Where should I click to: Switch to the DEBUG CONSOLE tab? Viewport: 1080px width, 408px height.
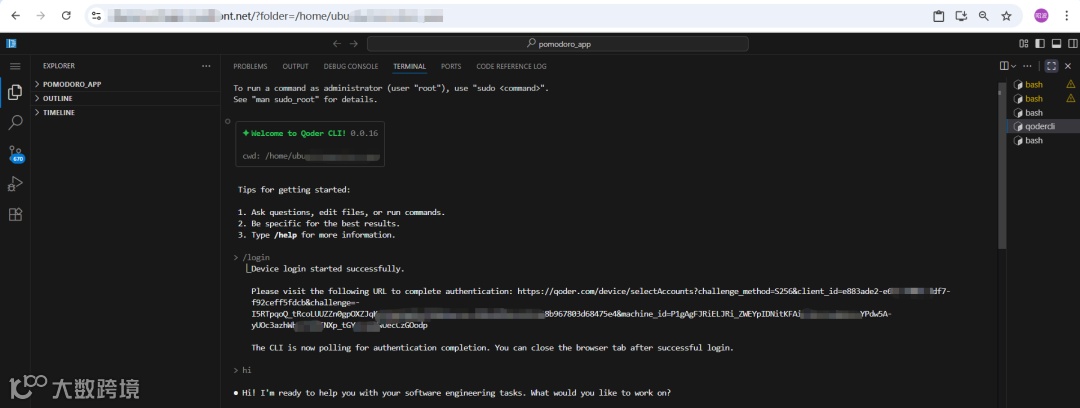[351, 66]
